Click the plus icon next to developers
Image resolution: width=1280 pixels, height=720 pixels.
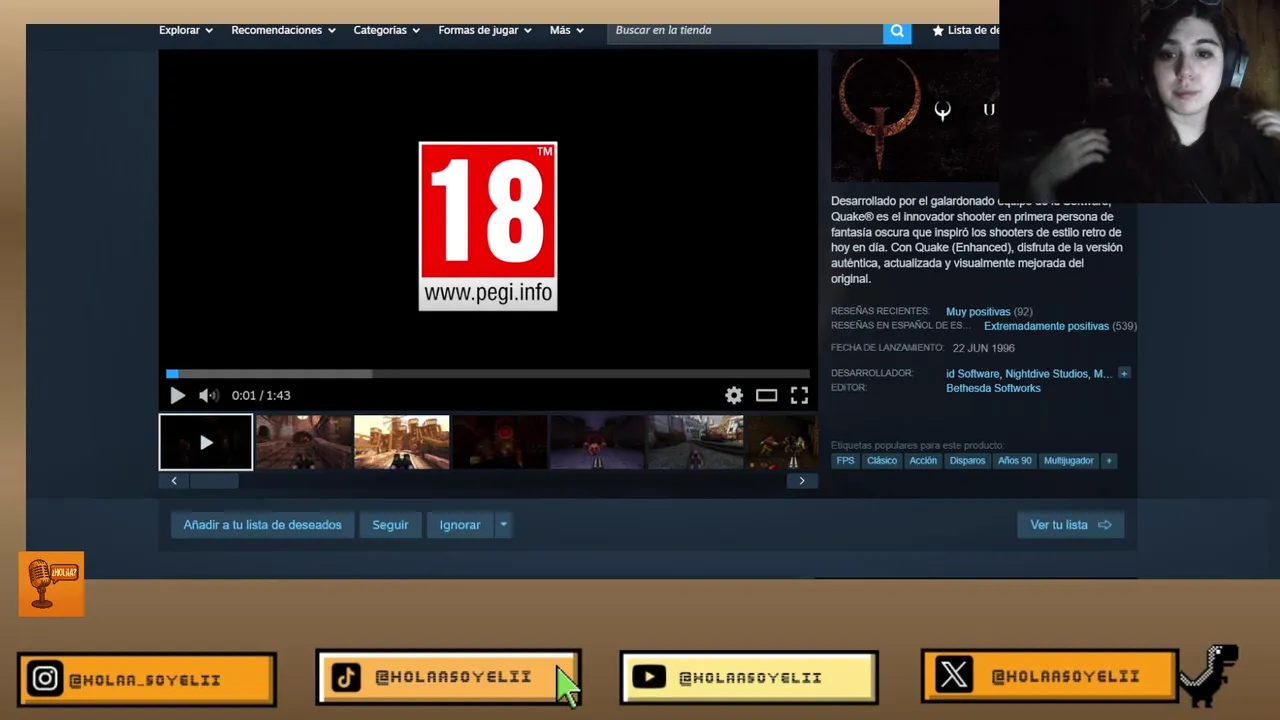[1124, 373]
